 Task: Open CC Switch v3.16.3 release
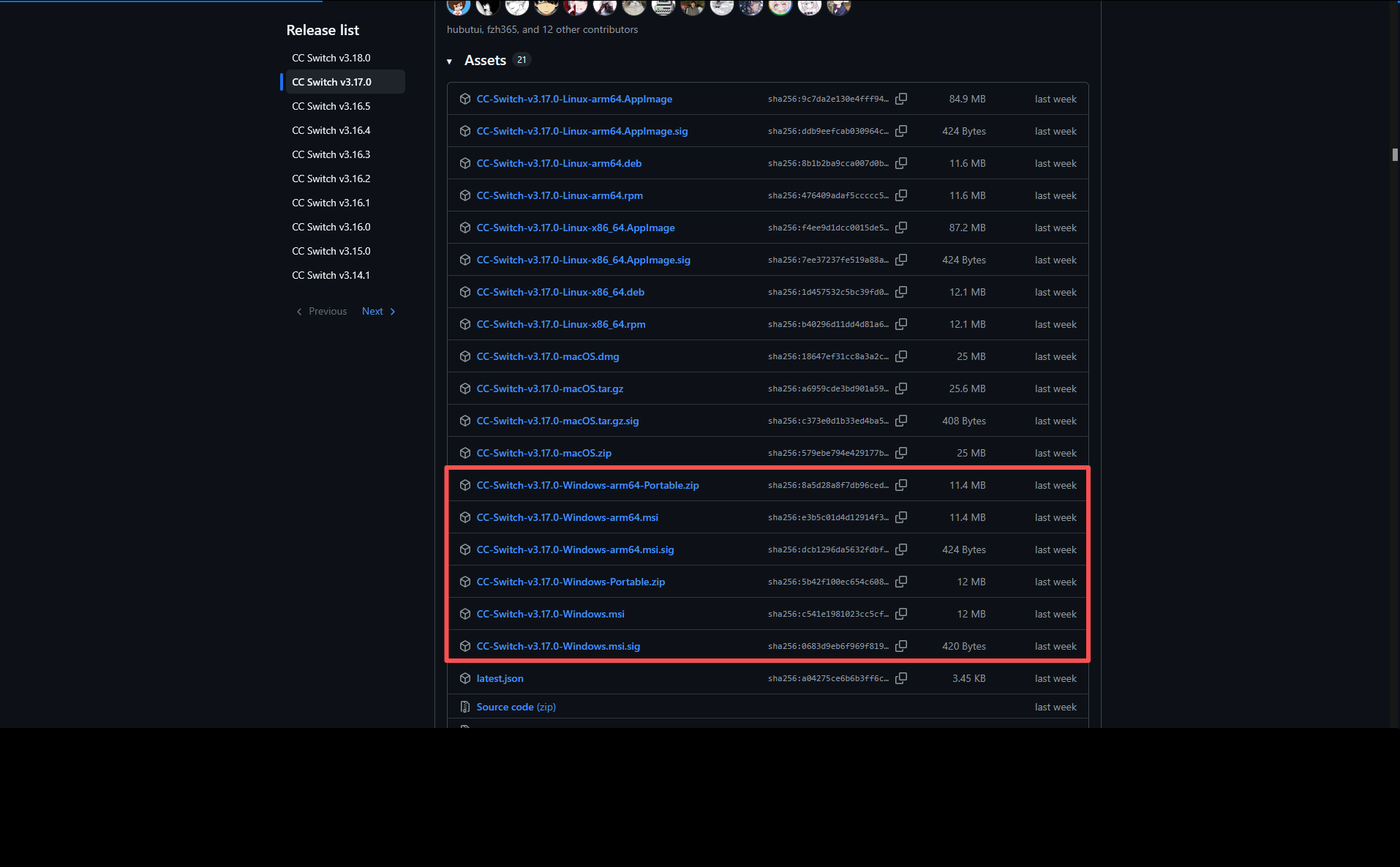(x=331, y=154)
